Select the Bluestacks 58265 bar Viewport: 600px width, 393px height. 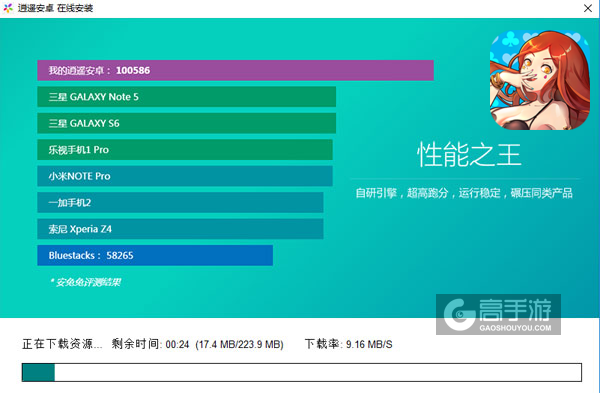pos(155,255)
